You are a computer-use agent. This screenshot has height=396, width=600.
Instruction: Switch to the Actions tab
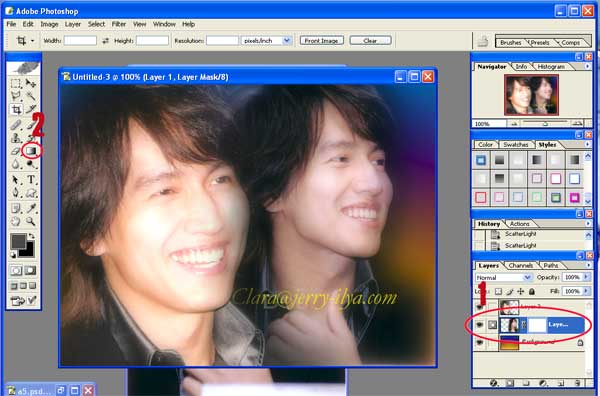[520, 223]
